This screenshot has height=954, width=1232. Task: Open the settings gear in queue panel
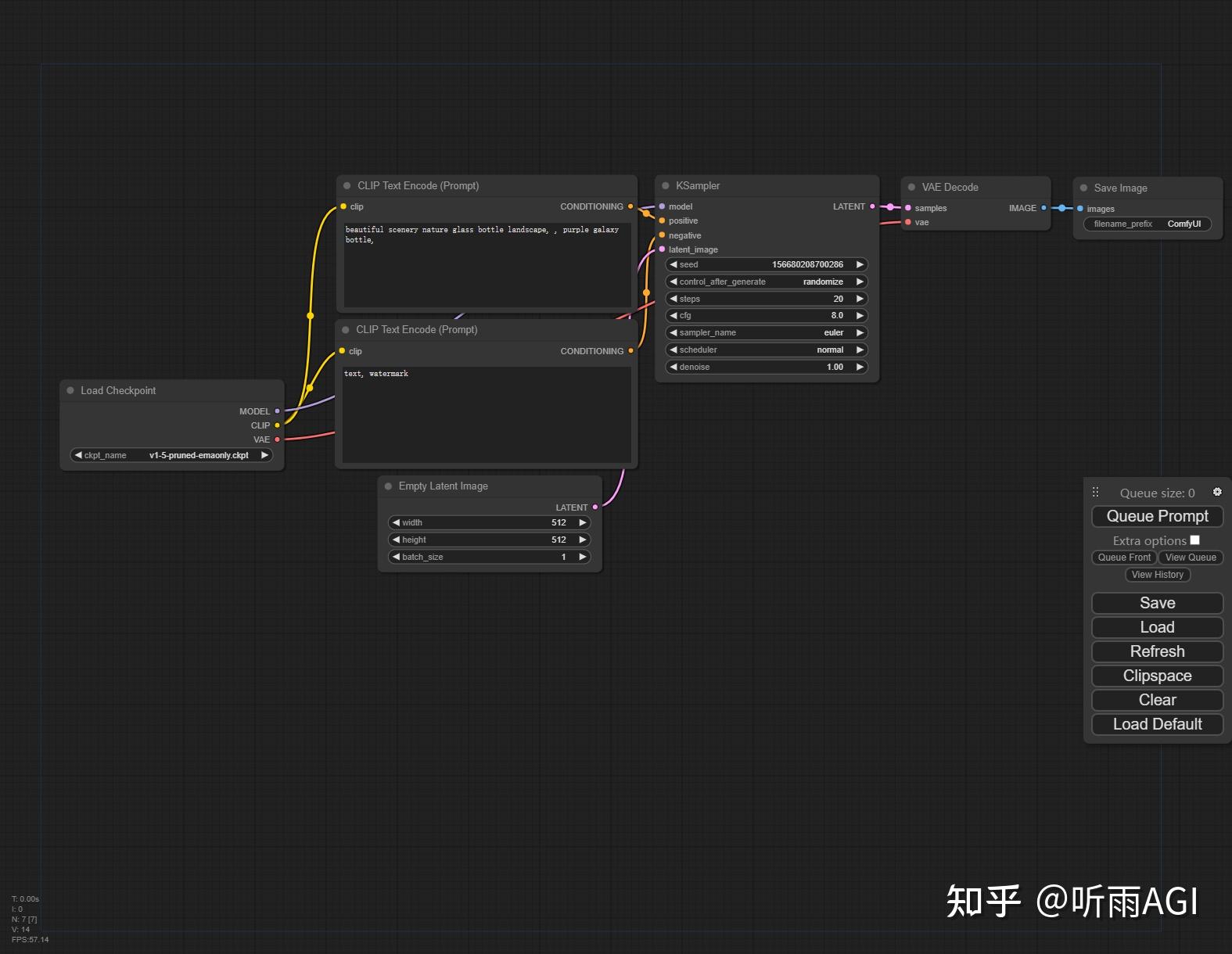(x=1217, y=492)
